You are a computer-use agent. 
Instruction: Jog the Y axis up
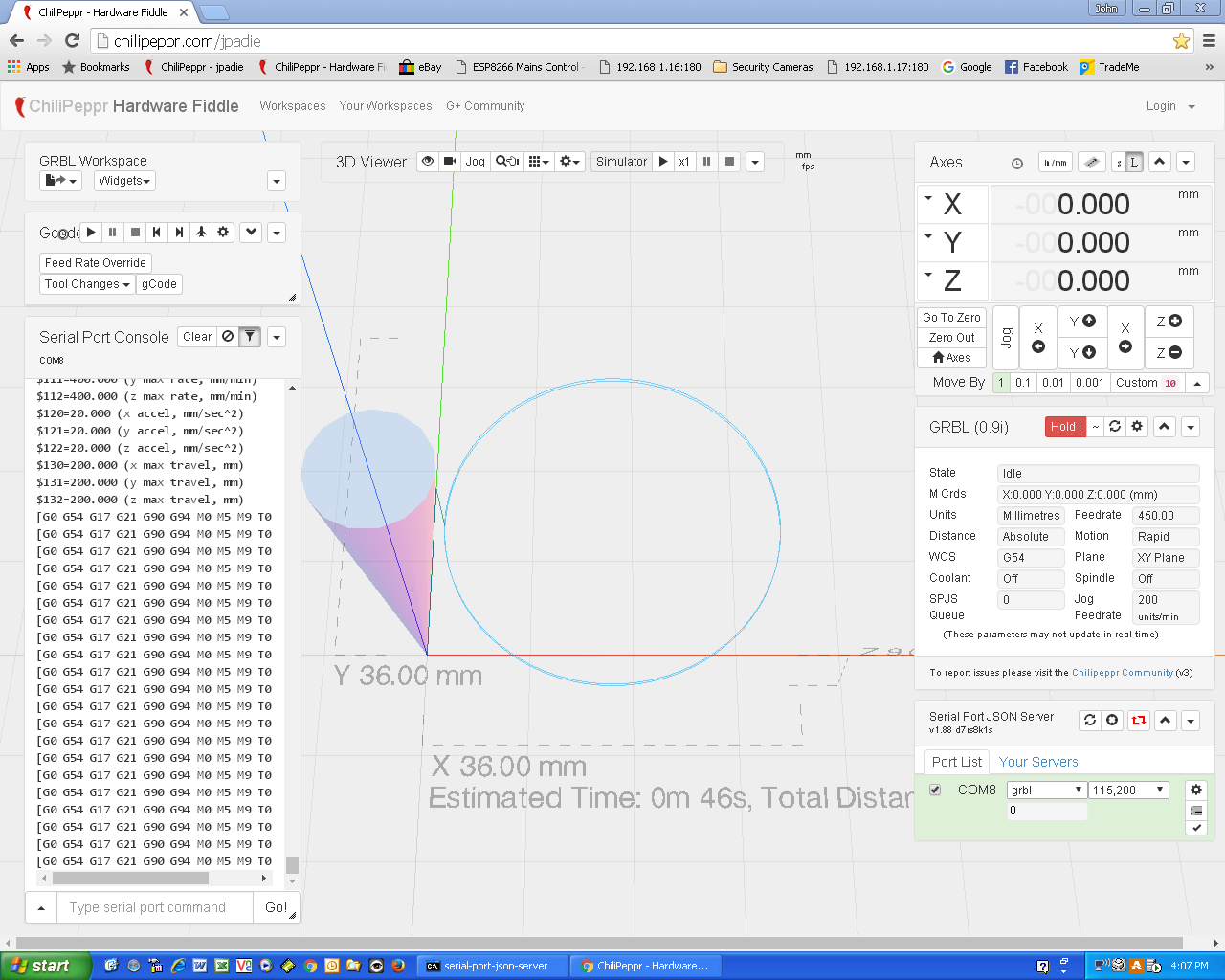point(1082,322)
